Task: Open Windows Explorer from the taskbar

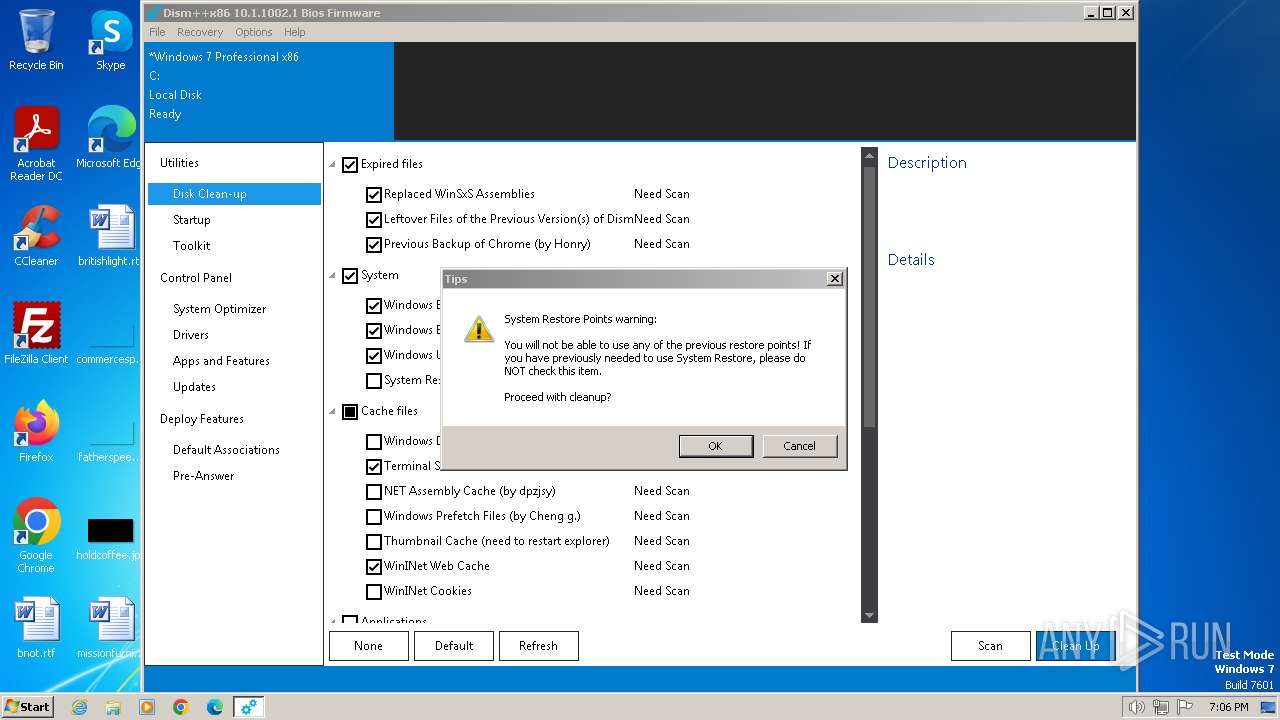Action: pyautogui.click(x=113, y=707)
